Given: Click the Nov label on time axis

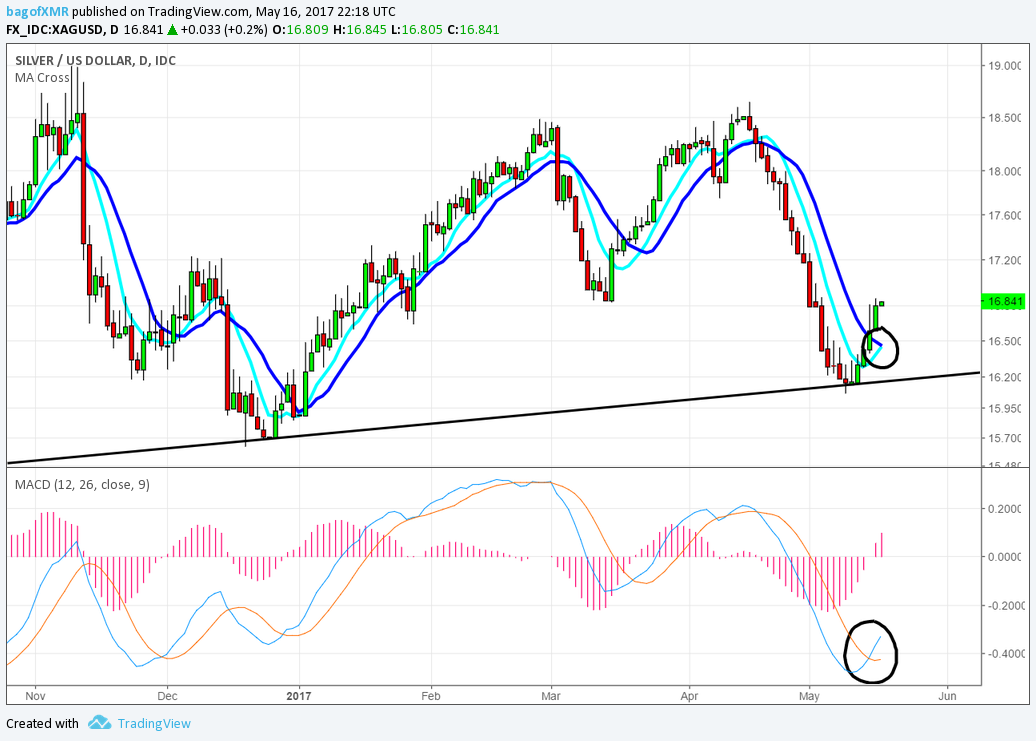Looking at the screenshot, I should pos(35,696).
